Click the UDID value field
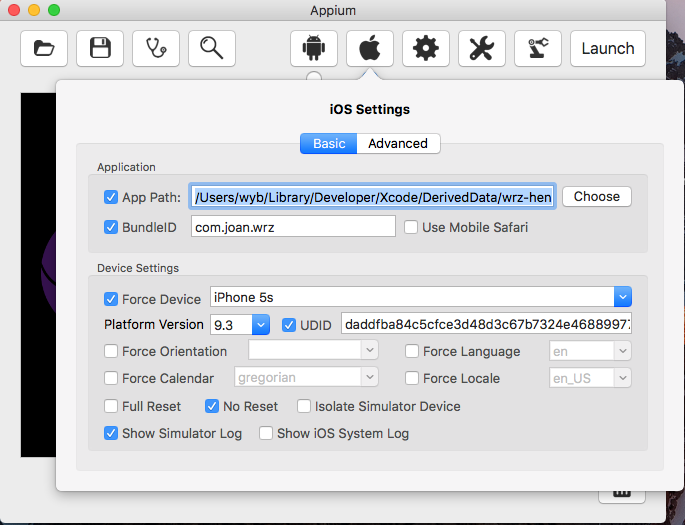Viewport: 685px width, 525px height. point(486,324)
